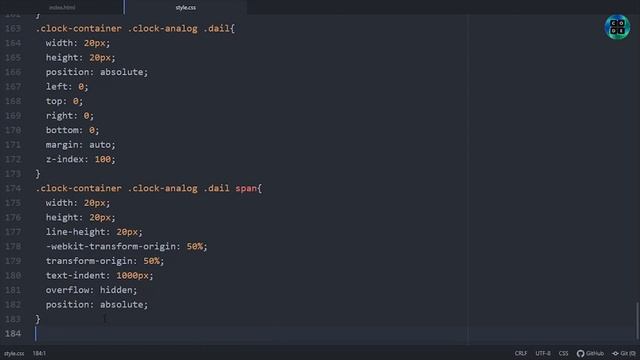
Task: Change file encoding UTF-8
Action: (x=542, y=353)
